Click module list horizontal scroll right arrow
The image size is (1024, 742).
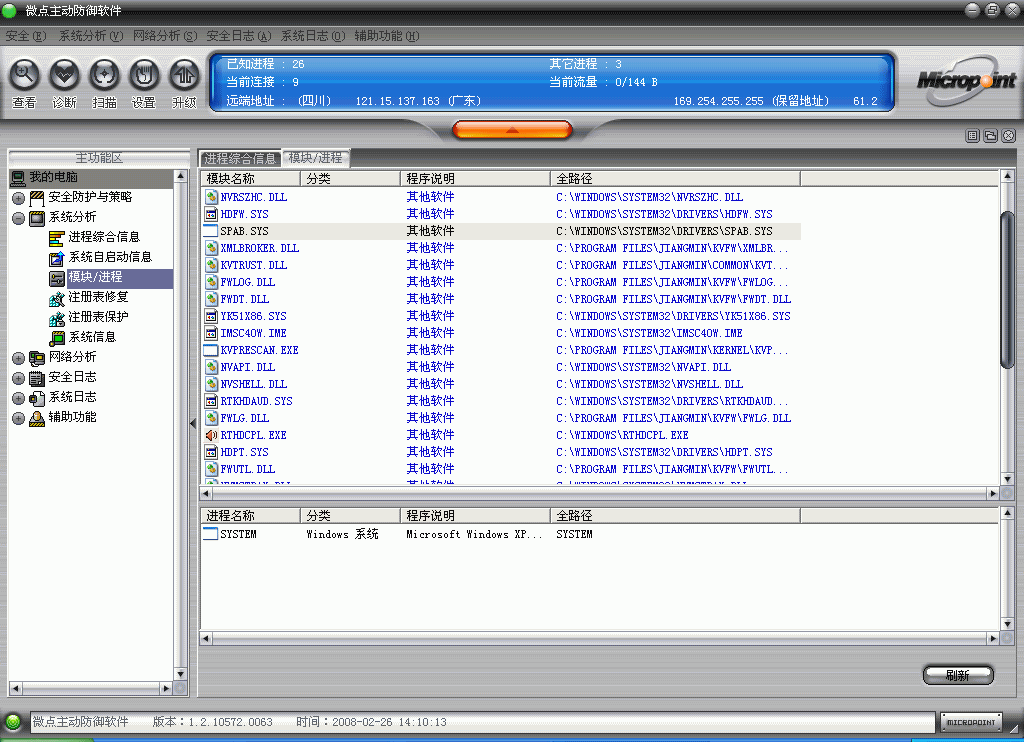coord(993,494)
